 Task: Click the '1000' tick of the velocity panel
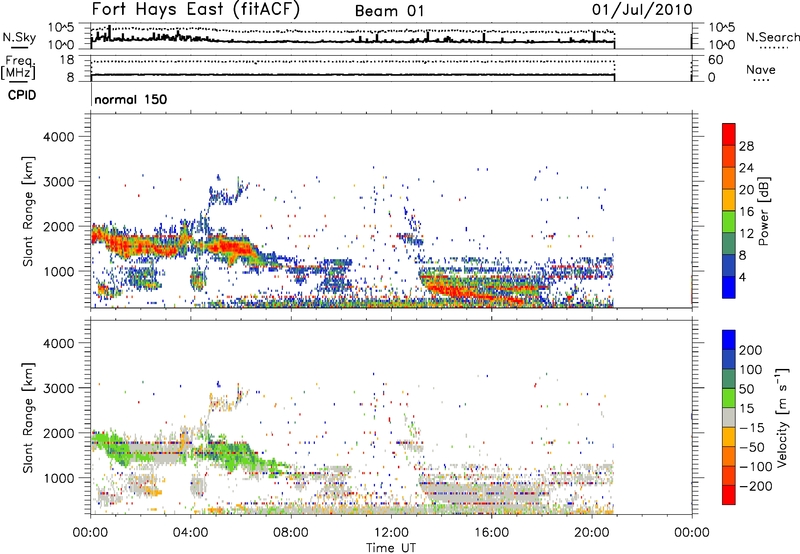pos(58,477)
